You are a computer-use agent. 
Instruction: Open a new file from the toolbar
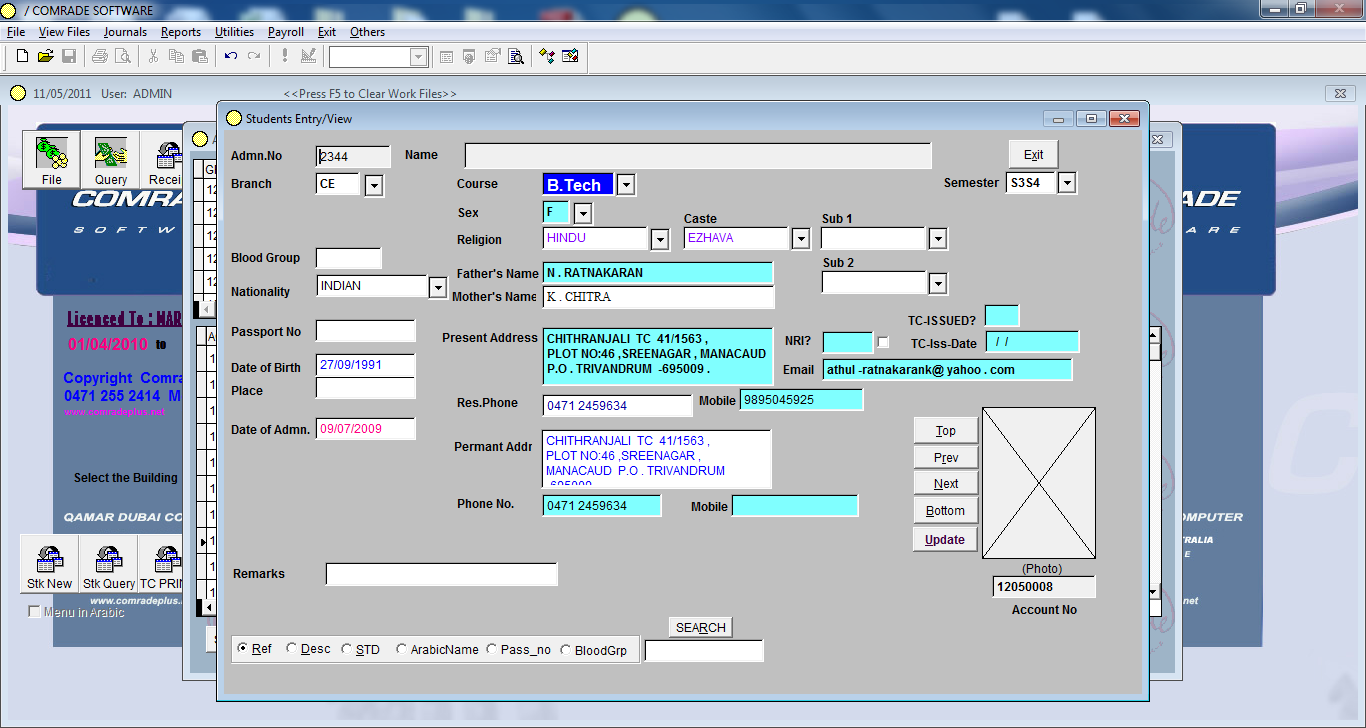21,56
